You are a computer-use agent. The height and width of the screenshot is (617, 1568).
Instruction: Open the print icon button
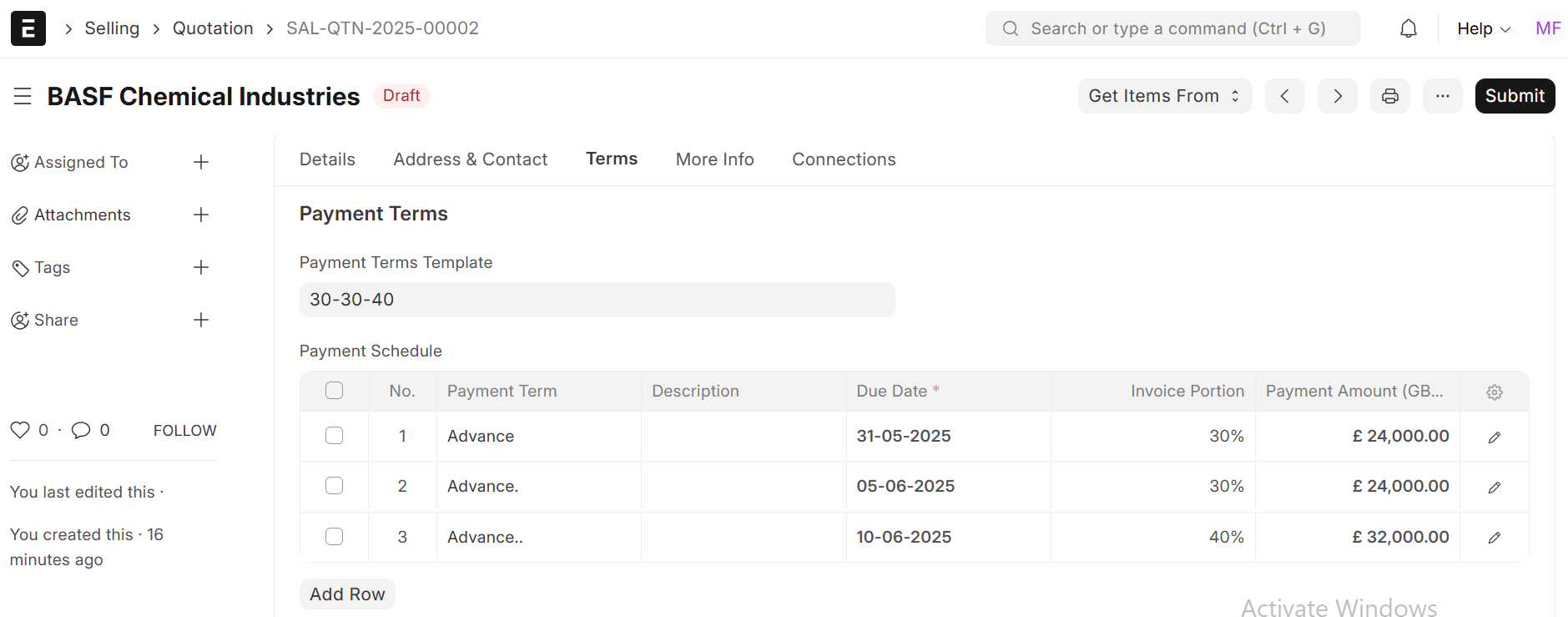click(1389, 96)
